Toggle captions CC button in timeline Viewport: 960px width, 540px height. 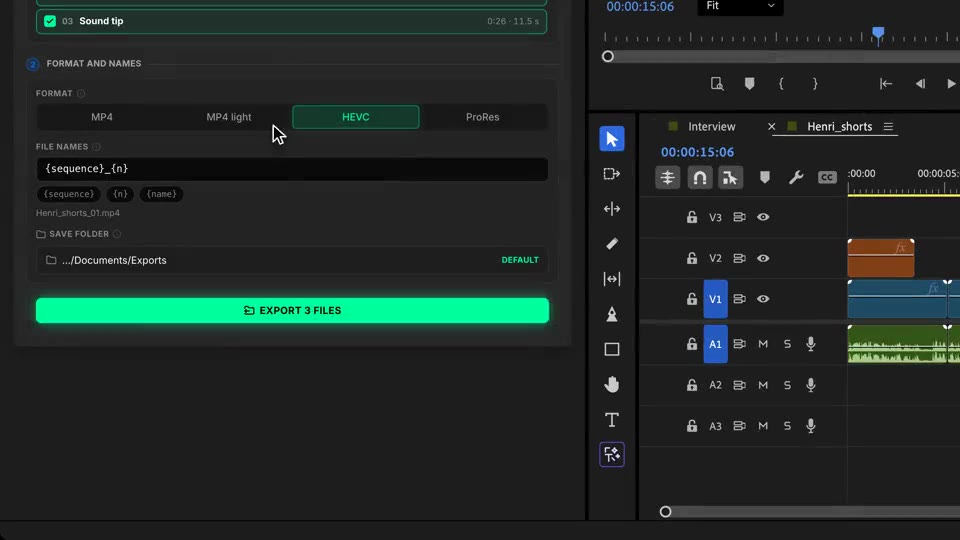pyautogui.click(x=827, y=178)
